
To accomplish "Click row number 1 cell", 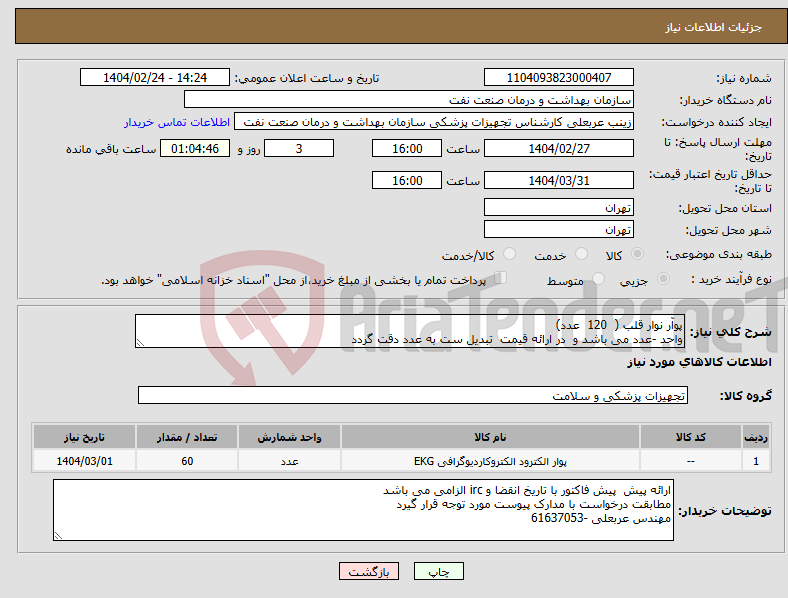I will click(x=756, y=461).
